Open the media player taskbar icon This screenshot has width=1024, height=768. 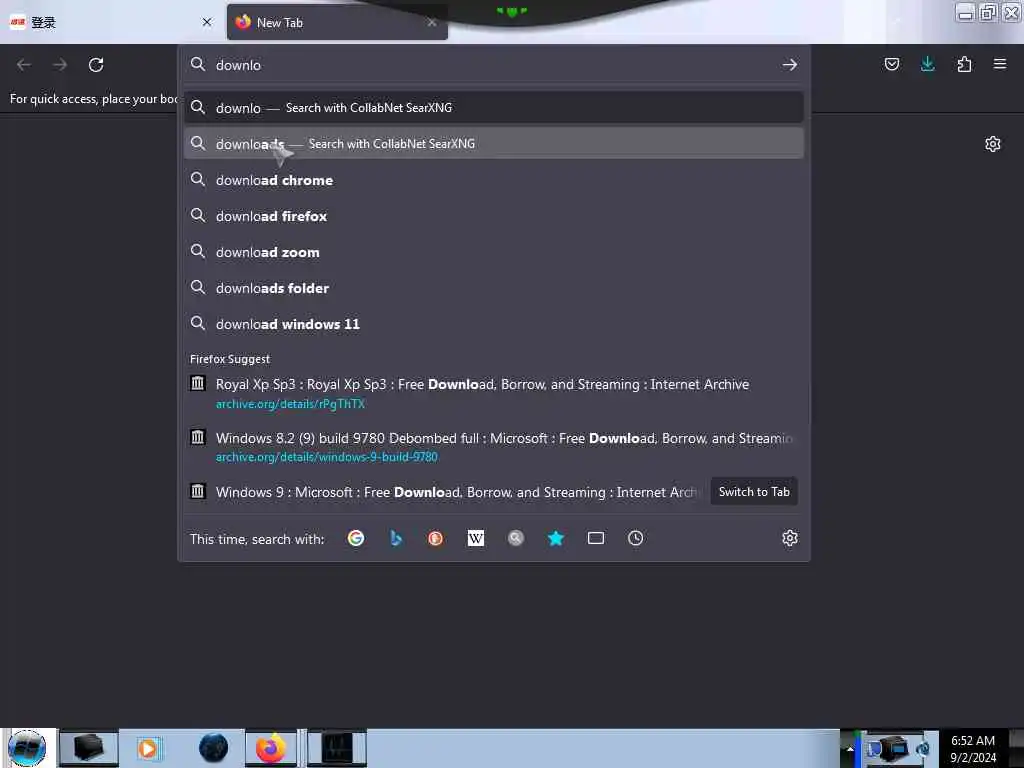(x=148, y=748)
